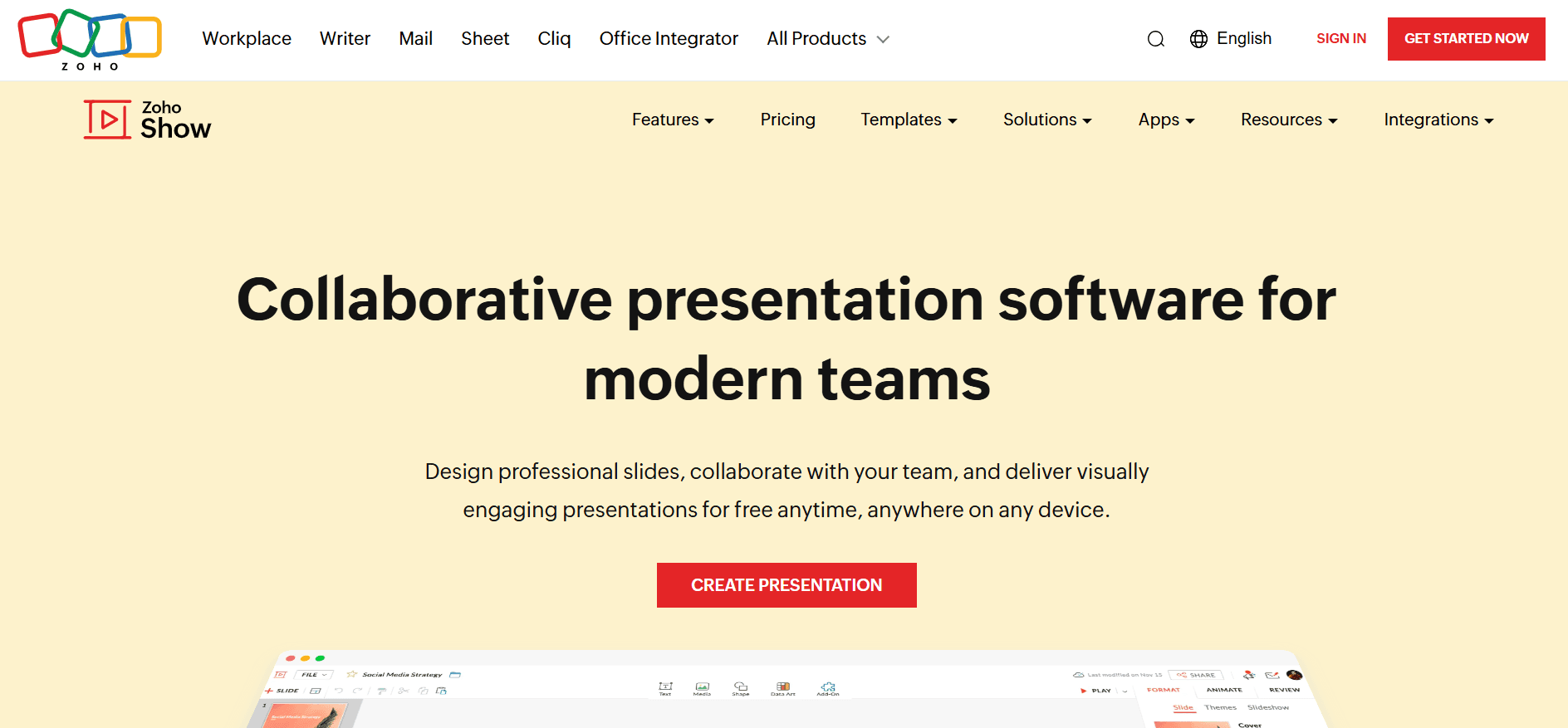Open Office Integrator link
Screen dimensions: 1568x728
point(669,39)
